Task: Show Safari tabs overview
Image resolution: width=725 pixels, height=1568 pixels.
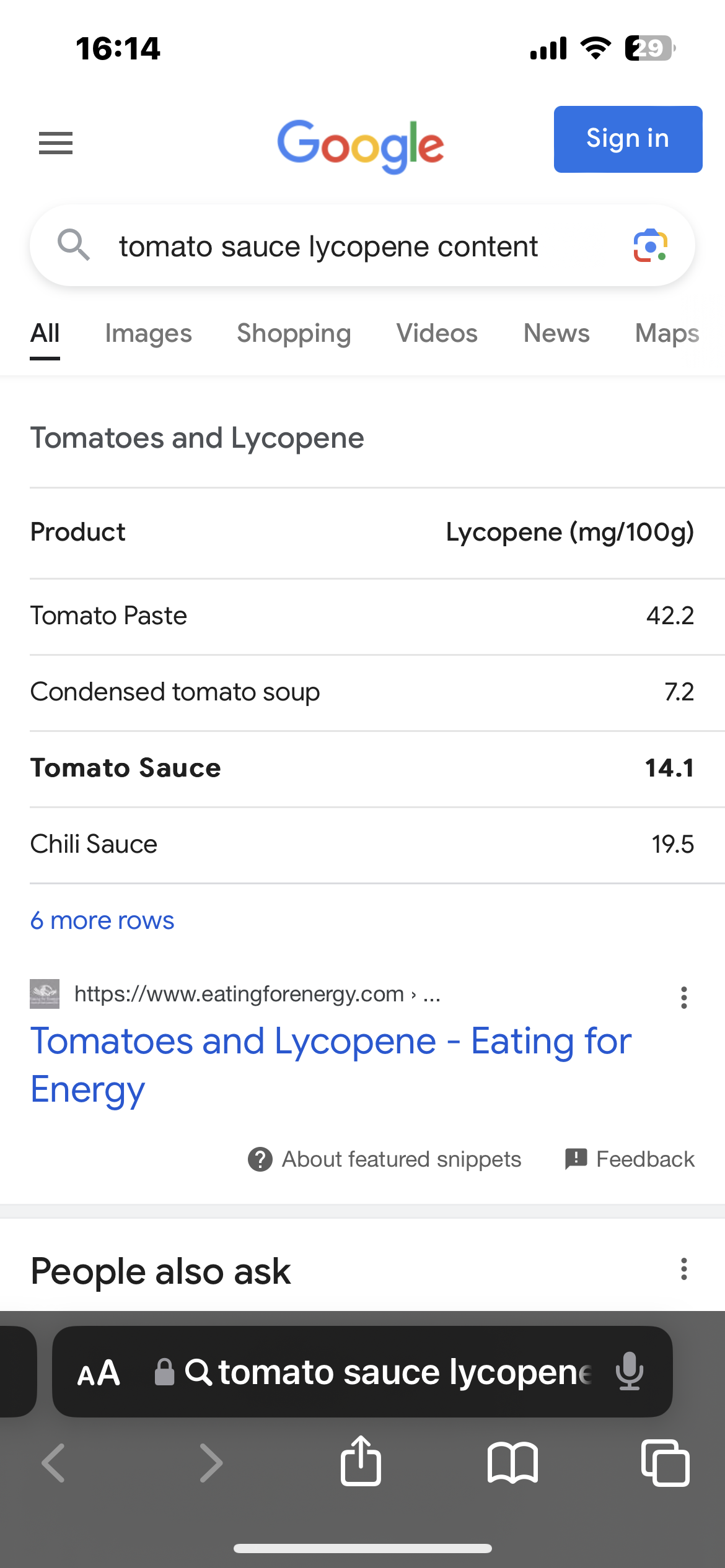Action: [665, 1463]
